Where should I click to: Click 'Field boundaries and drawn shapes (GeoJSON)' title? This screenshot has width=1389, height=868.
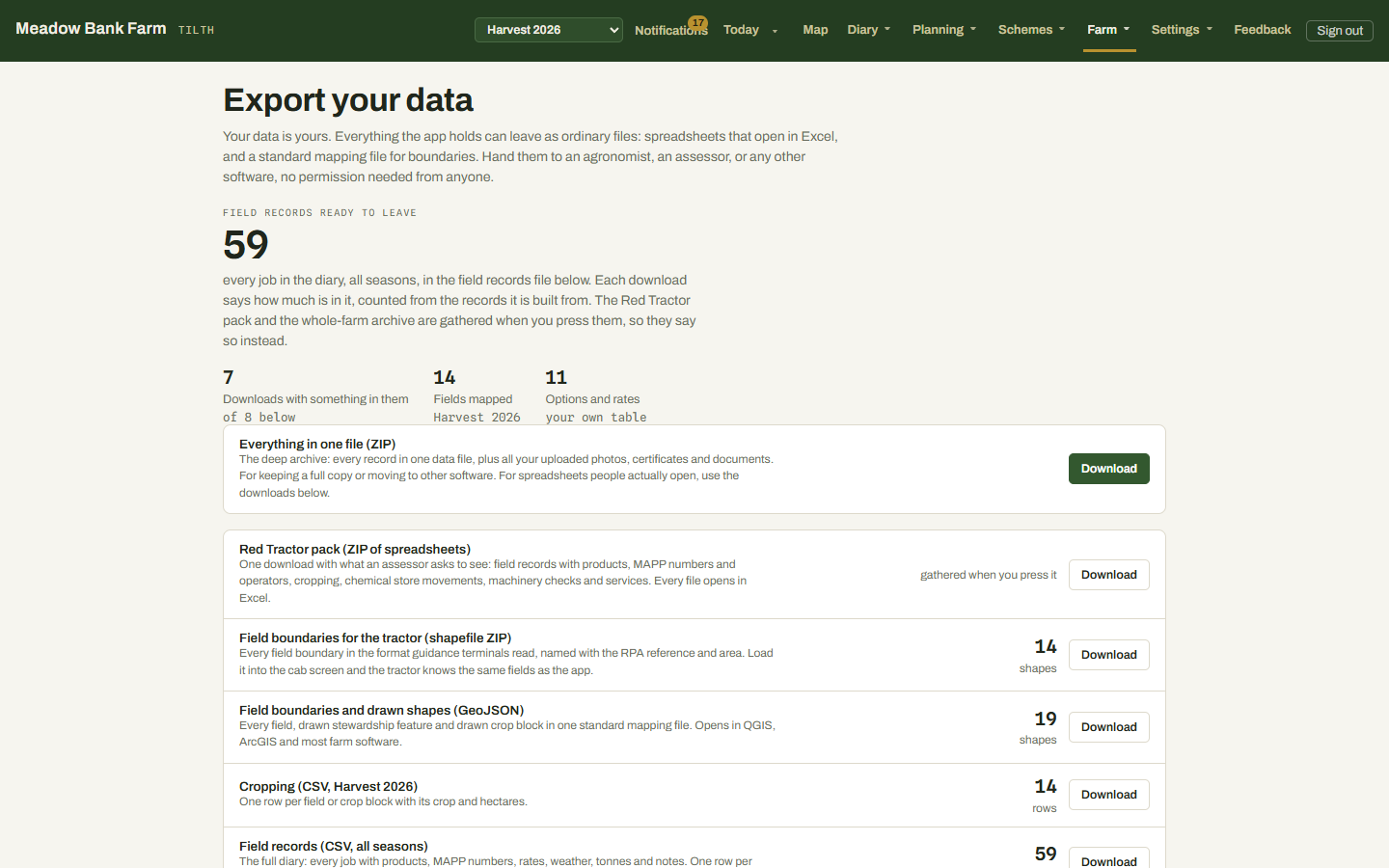[381, 710]
